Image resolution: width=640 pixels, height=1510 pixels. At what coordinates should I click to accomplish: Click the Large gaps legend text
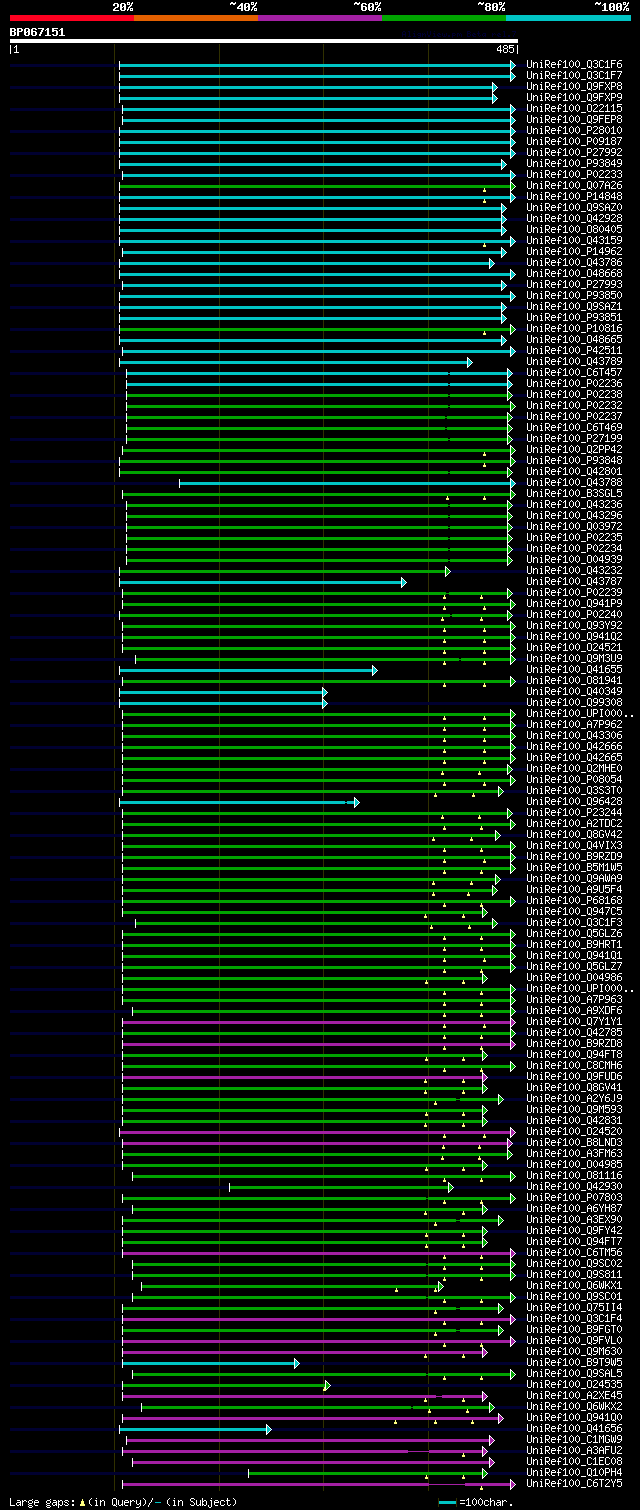tap(123, 1502)
